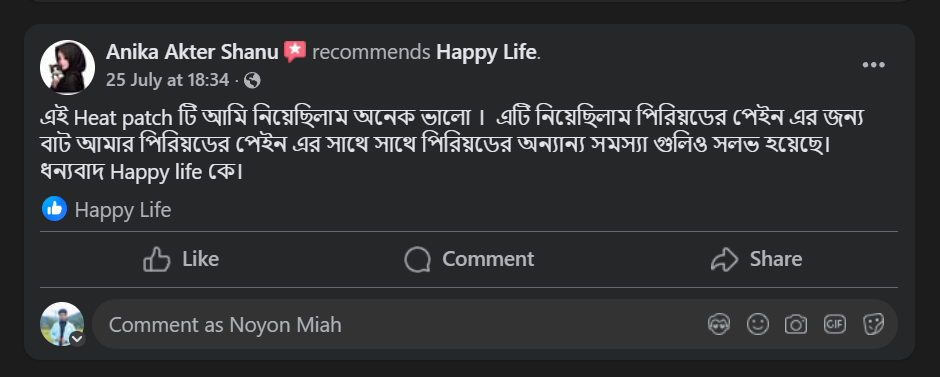940x377 pixels.
Task: Open the '25 July at 18:34' timestamp
Action: coord(167,80)
